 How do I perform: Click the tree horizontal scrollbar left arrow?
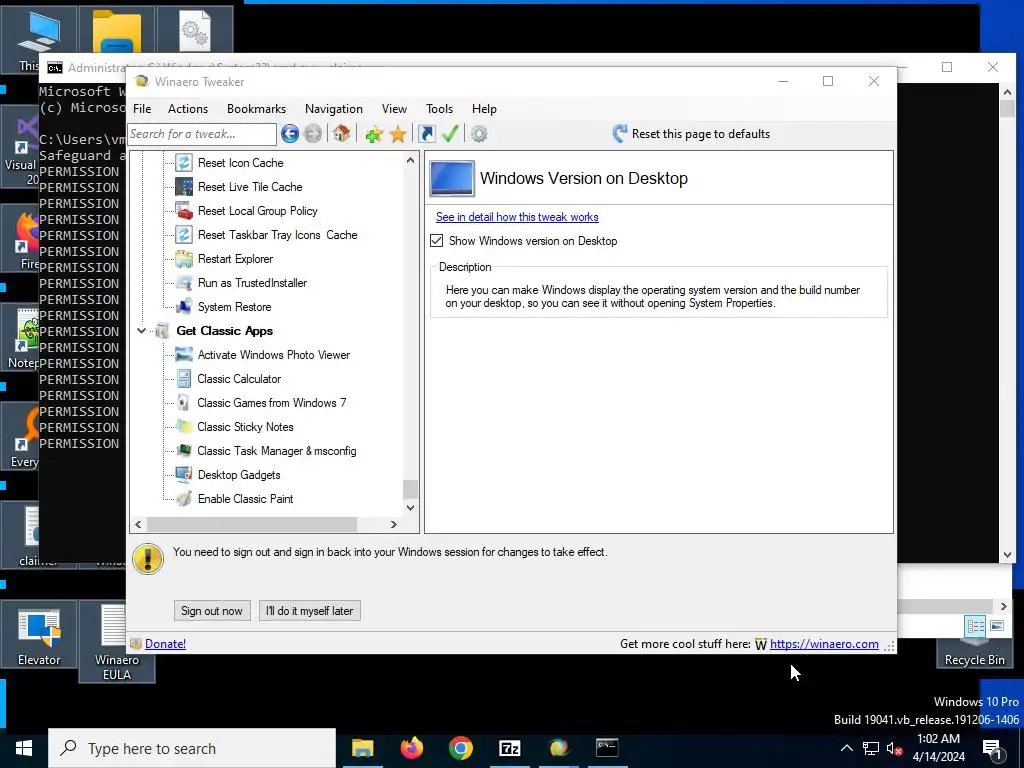(x=138, y=524)
